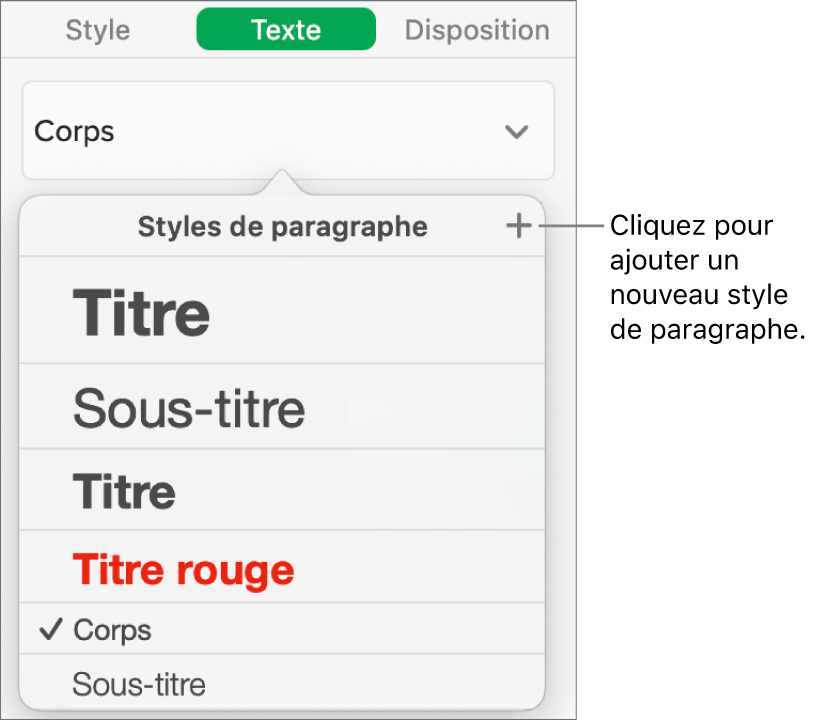Apply the largest Titre style at the list top
This screenshot has width=817, height=721.
tap(142, 313)
